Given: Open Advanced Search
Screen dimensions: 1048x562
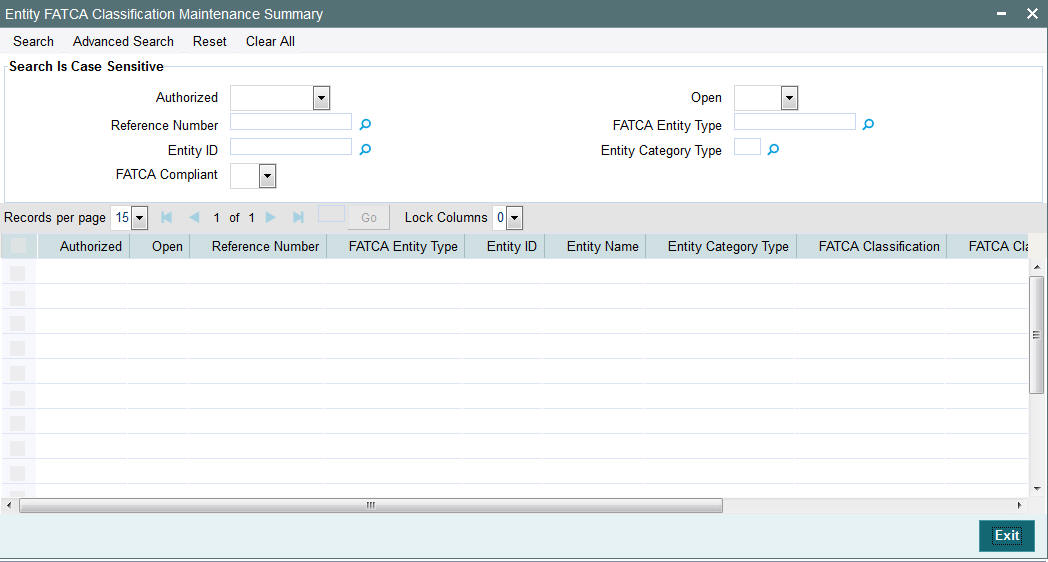Looking at the screenshot, I should click(x=123, y=41).
